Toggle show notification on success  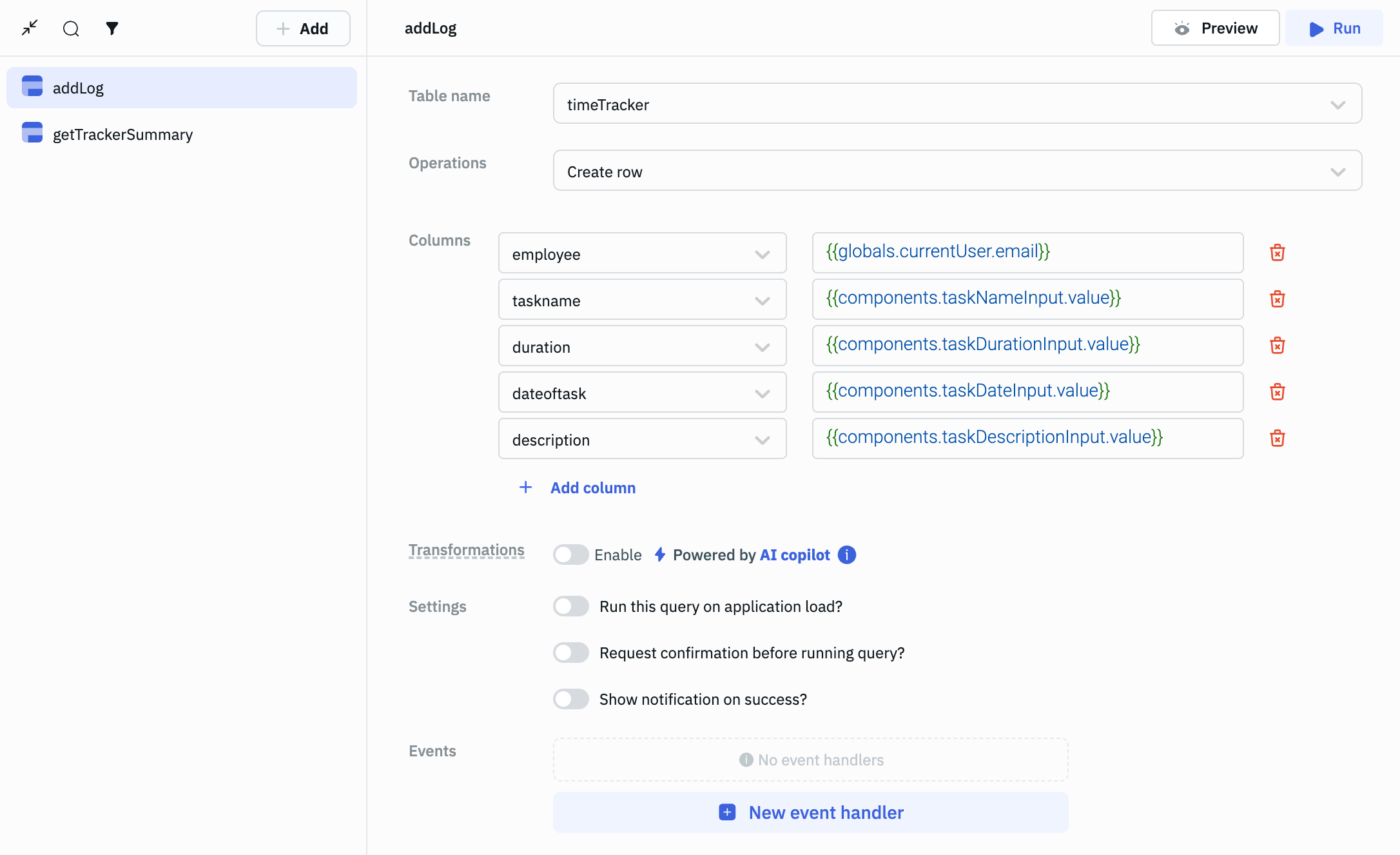pyautogui.click(x=570, y=699)
